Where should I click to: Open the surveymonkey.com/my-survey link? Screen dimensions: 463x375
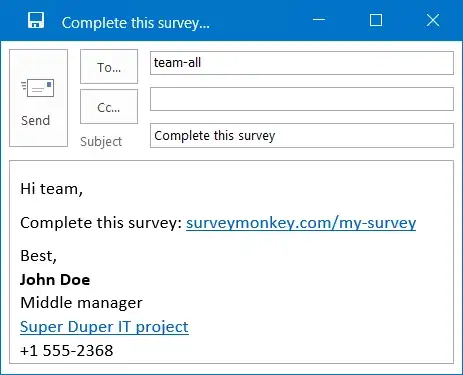tap(301, 223)
